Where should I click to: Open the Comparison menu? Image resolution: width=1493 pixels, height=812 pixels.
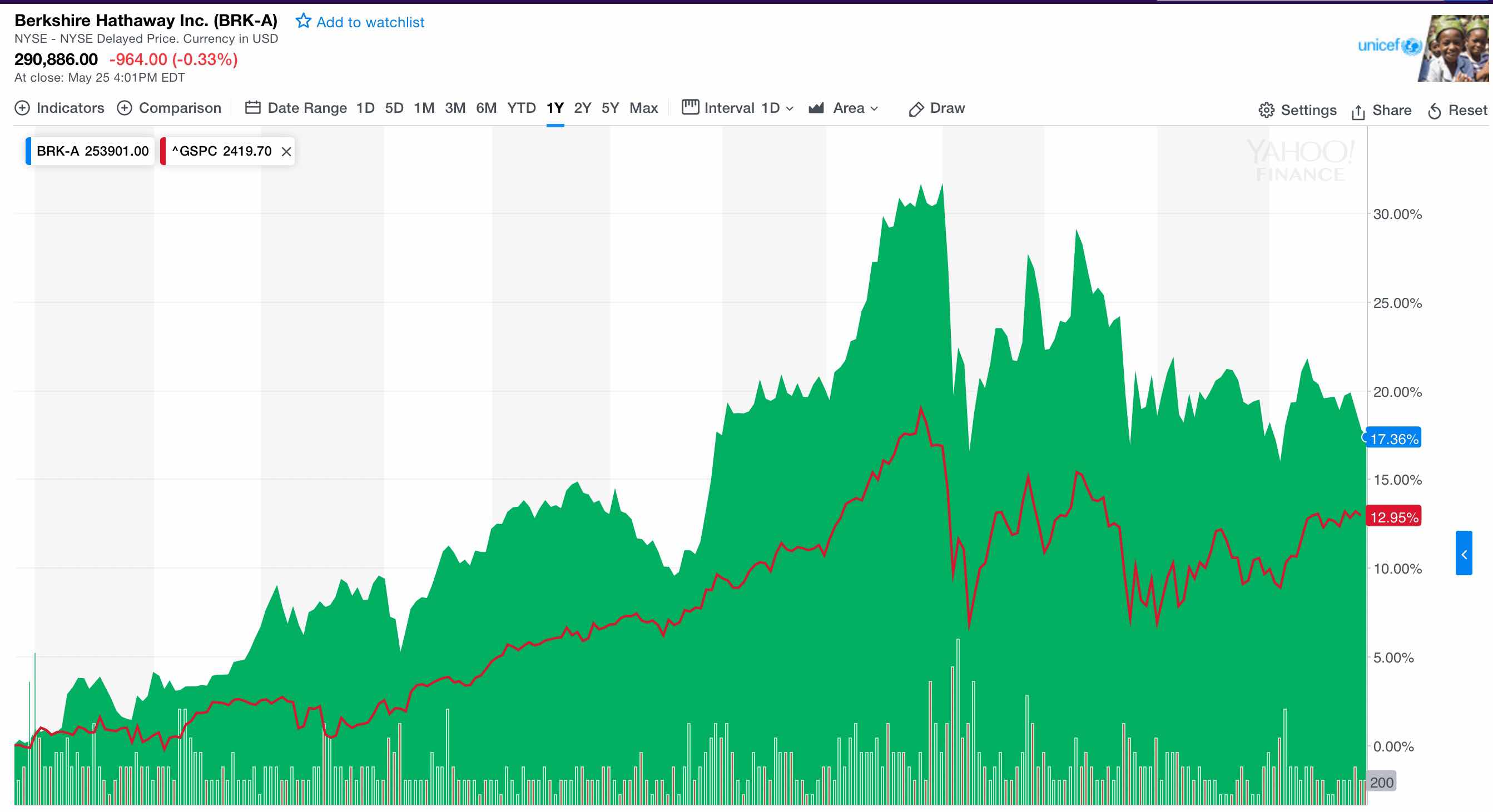pos(180,108)
